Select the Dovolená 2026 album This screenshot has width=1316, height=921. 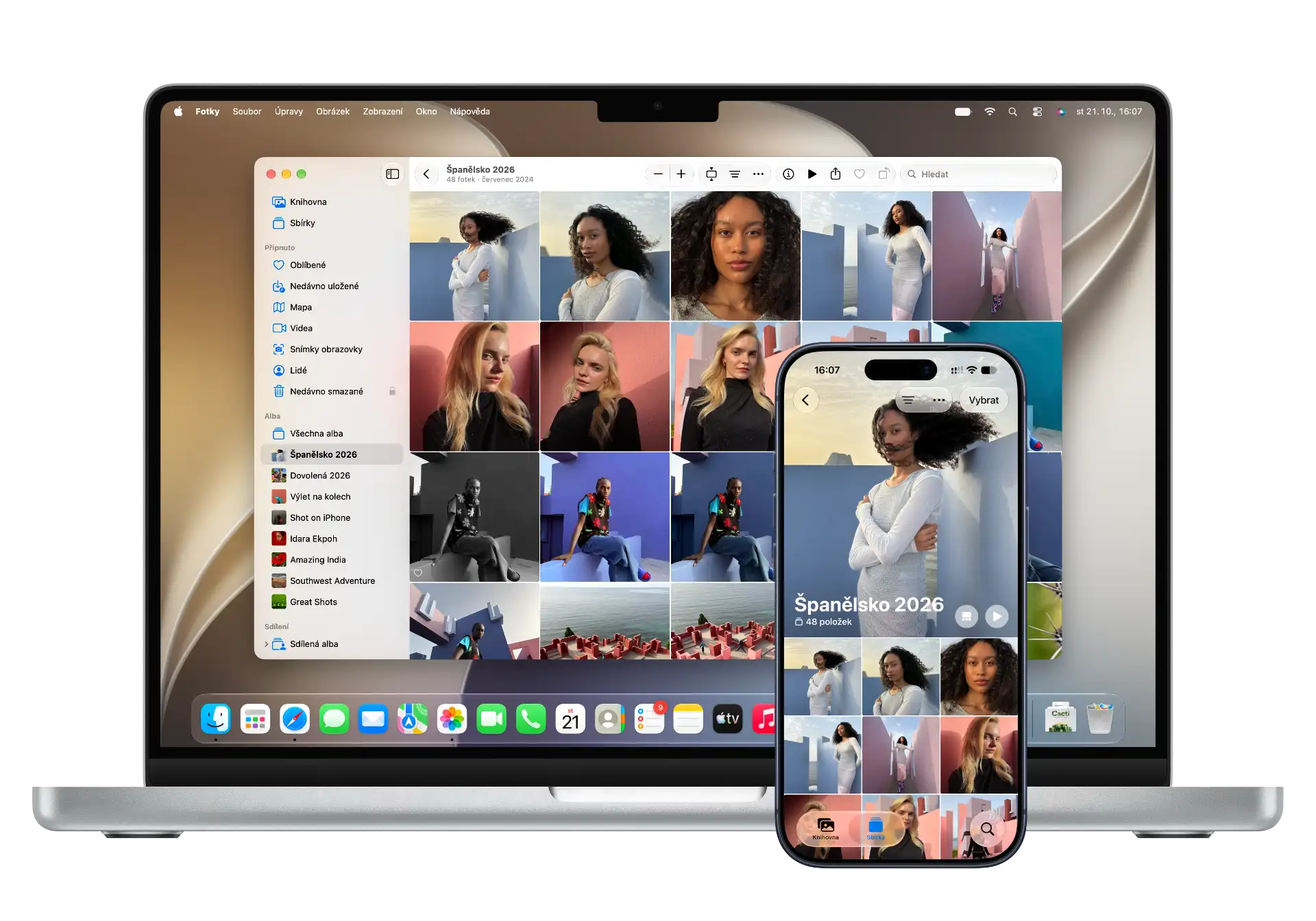(332, 476)
